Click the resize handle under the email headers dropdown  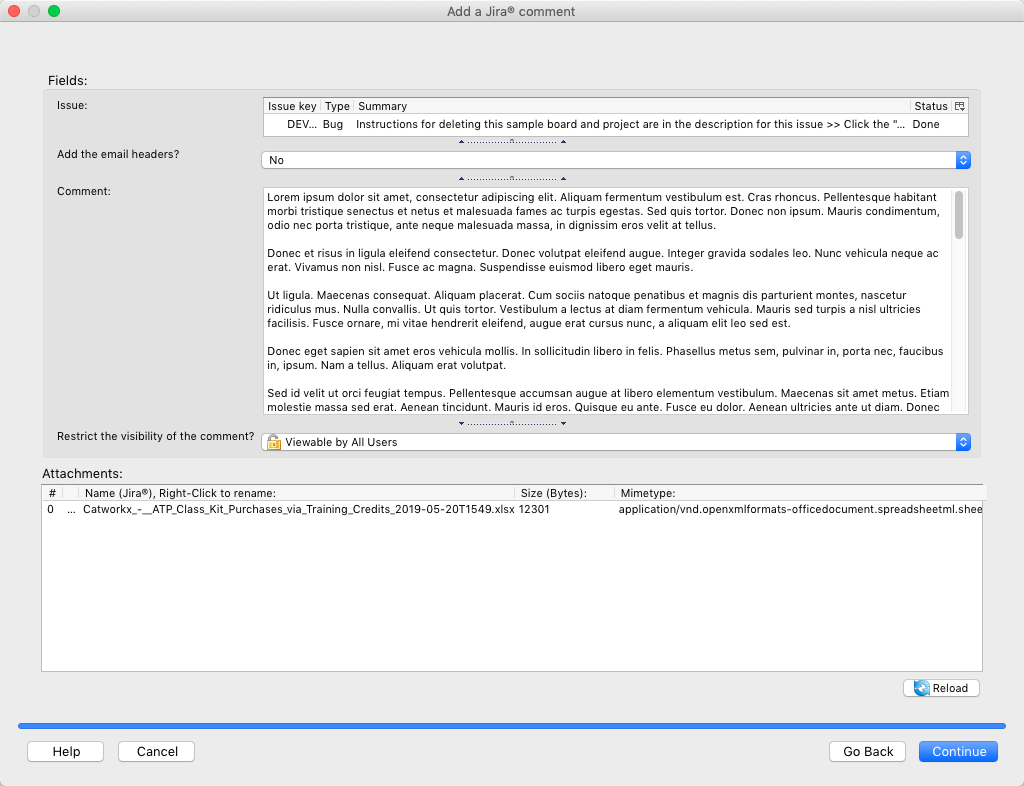point(512,178)
